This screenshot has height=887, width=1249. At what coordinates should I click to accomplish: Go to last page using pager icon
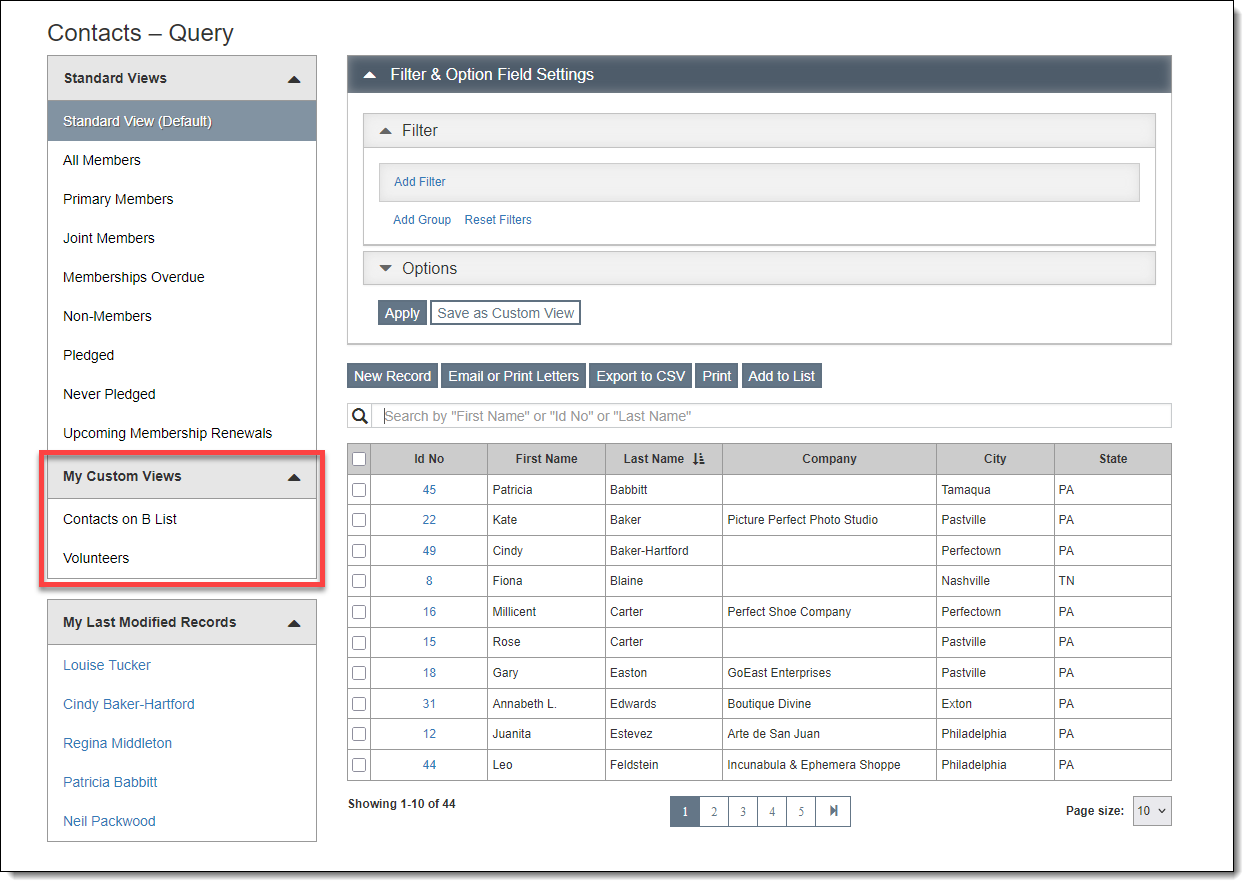click(833, 812)
